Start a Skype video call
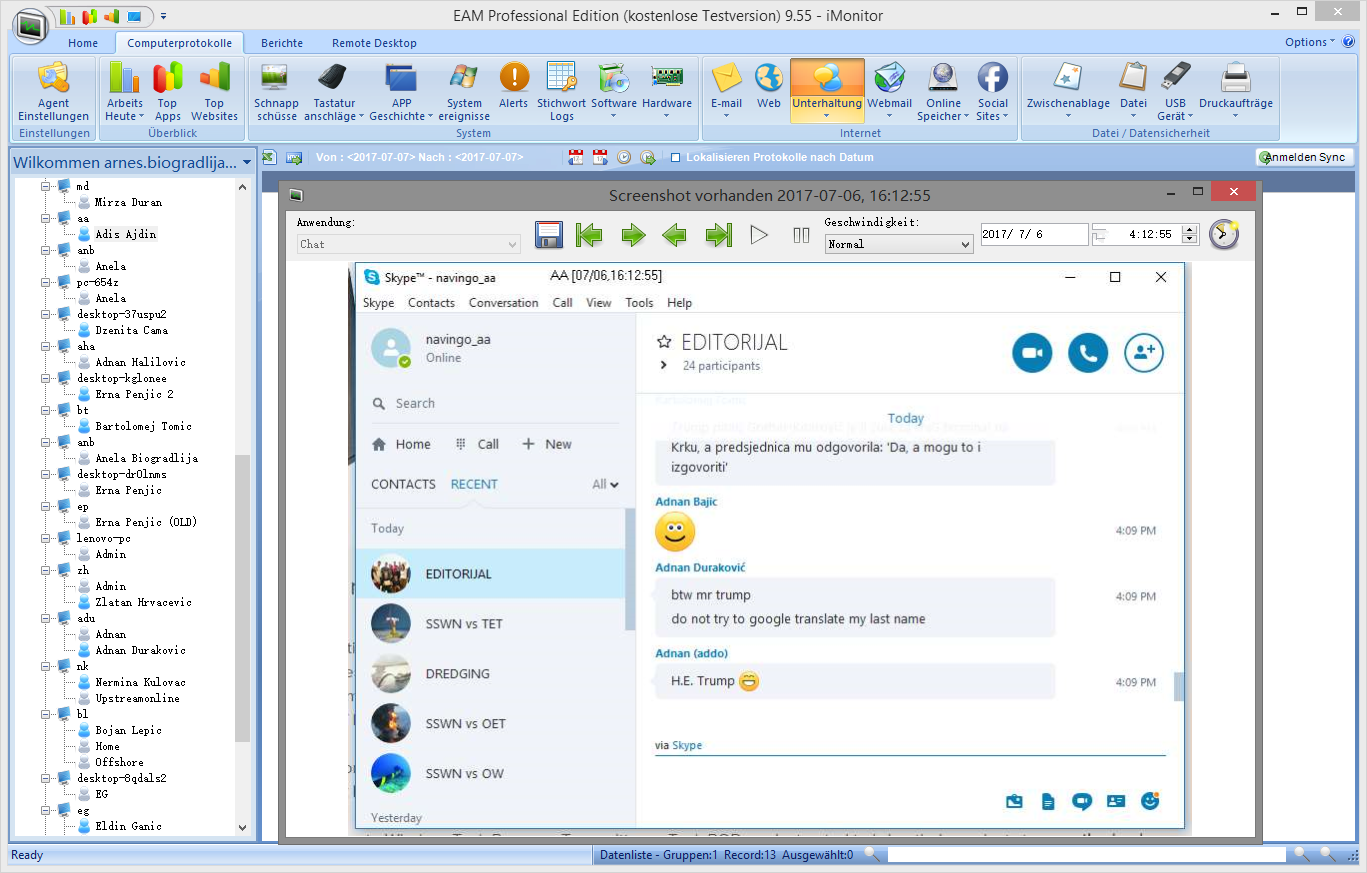Screen dimensions: 1367x873 [x=1032, y=353]
